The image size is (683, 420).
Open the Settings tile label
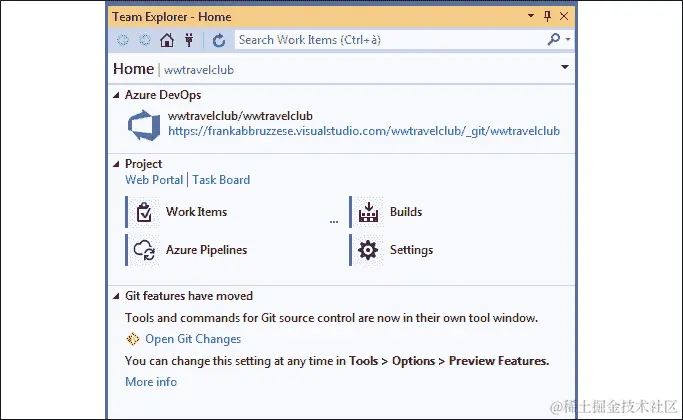411,250
